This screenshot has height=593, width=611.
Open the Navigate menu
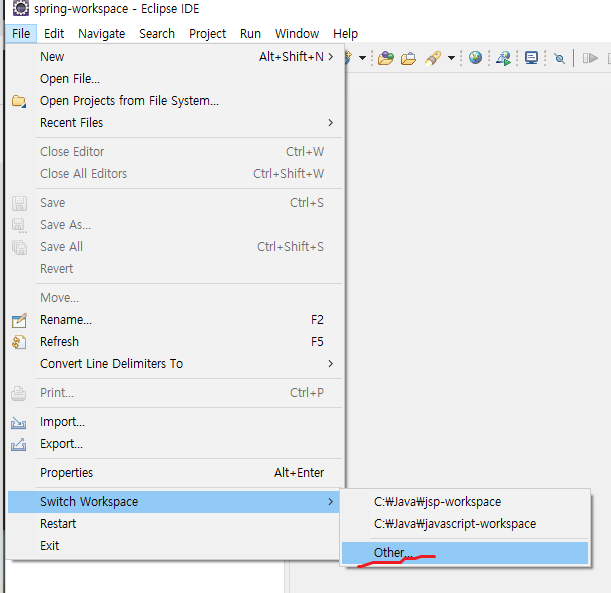point(101,34)
